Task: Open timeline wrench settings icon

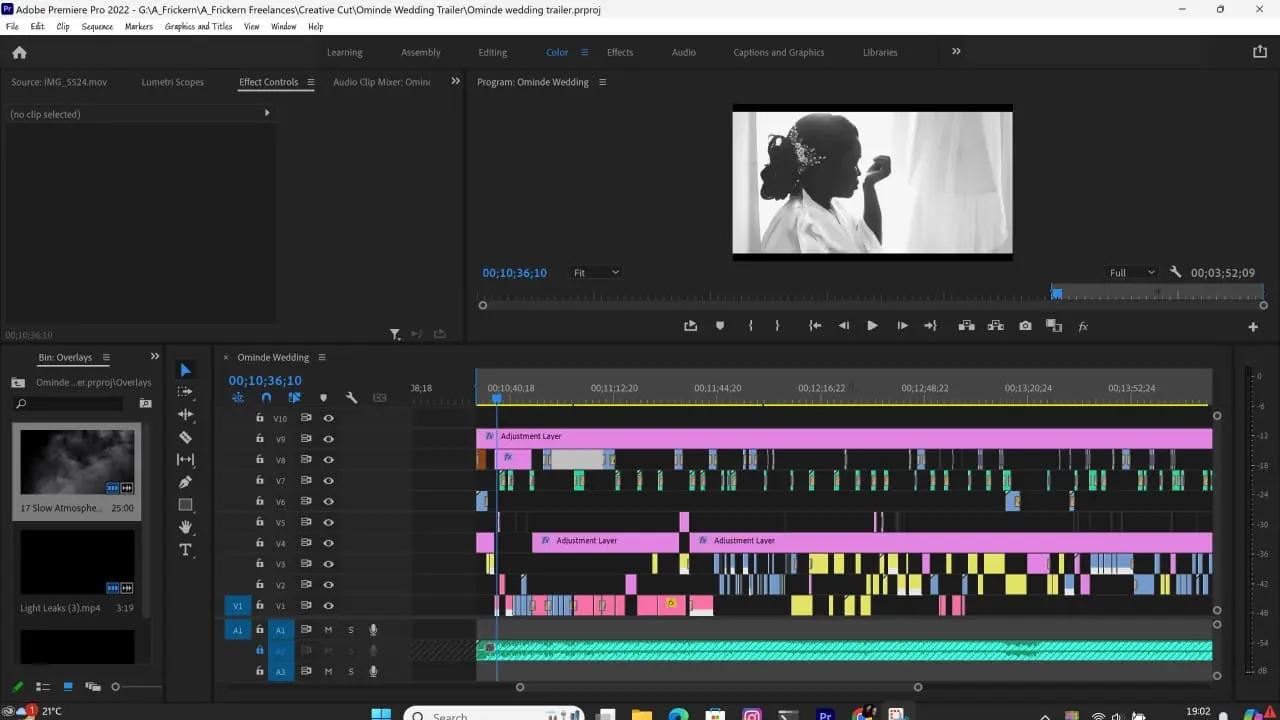Action: click(x=351, y=397)
